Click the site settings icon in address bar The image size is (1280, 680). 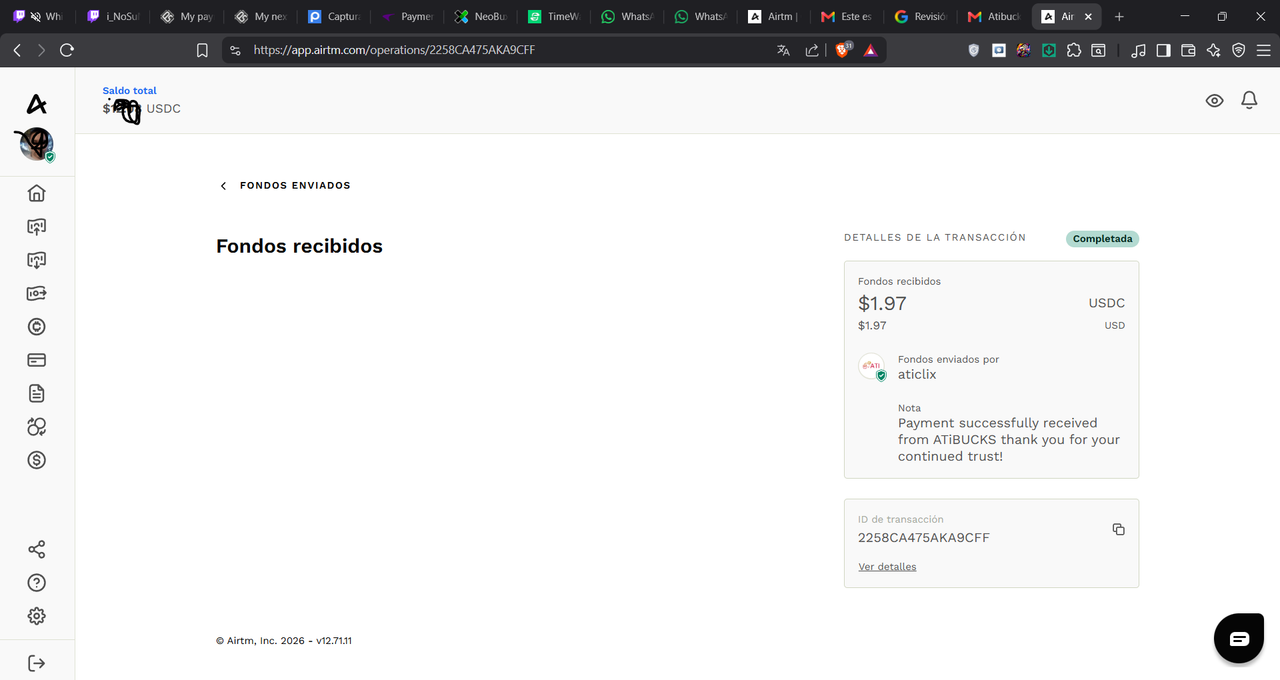(235, 50)
